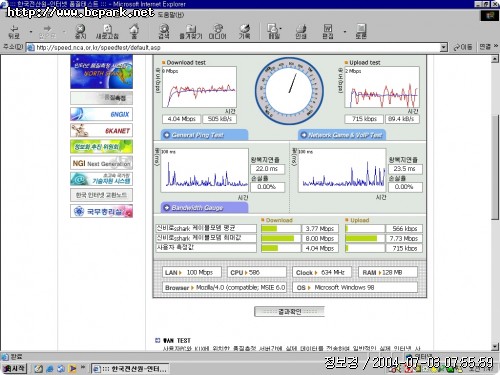Viewport: 500px width, 375px height.
Task: Click the Stop (중지) toolbar icon
Action: click(80, 32)
